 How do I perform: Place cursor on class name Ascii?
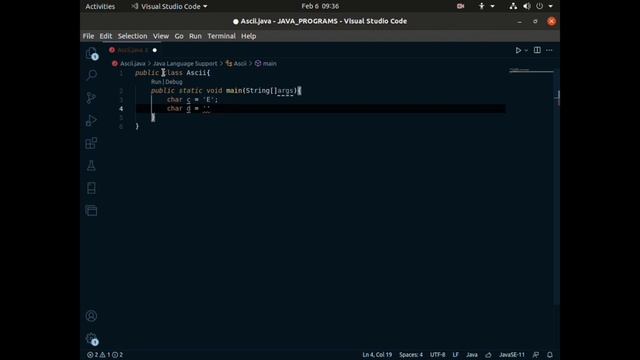coord(196,73)
